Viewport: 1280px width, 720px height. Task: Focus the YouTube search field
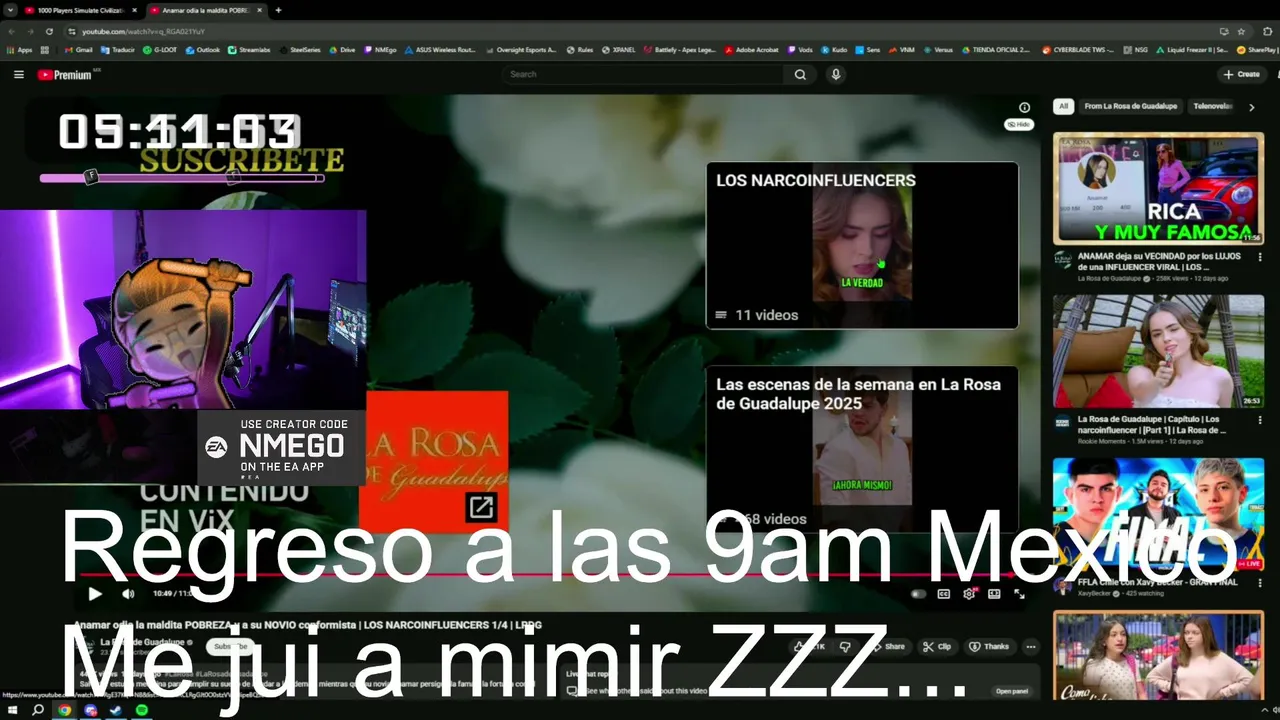pyautogui.click(x=644, y=74)
